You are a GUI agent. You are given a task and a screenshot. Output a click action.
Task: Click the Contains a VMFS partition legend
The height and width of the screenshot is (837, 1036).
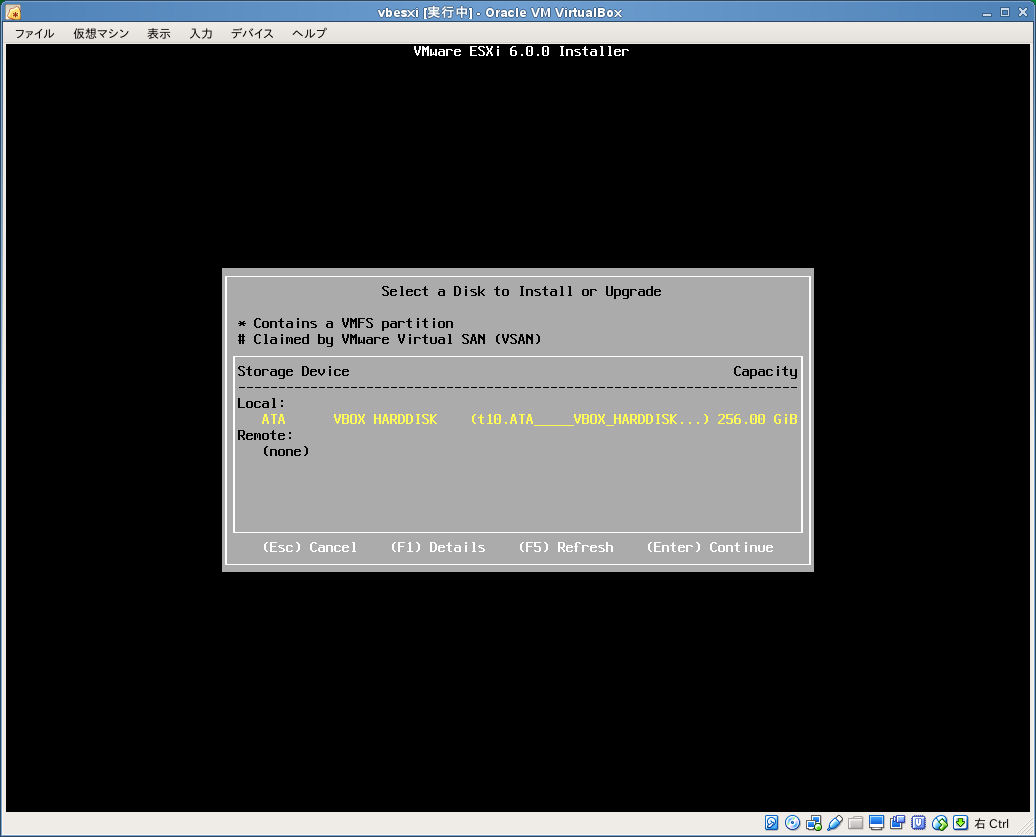click(346, 324)
